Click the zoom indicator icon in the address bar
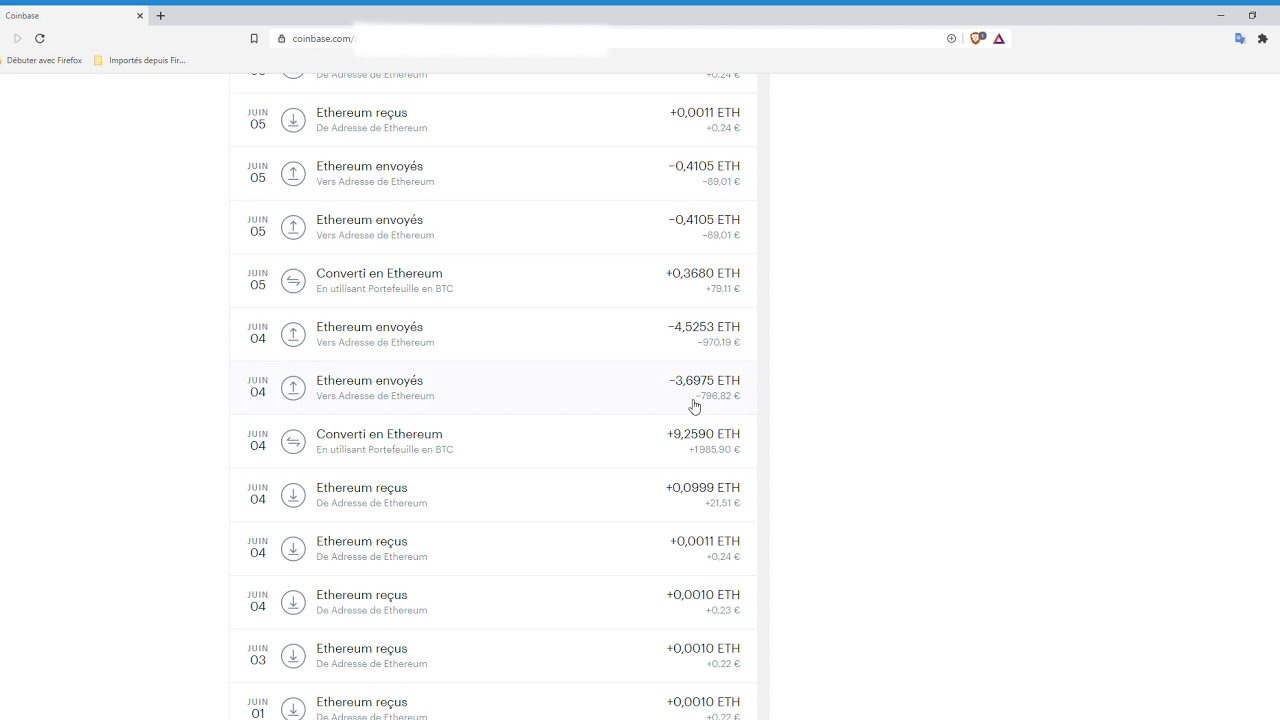The image size is (1280, 720). (951, 38)
